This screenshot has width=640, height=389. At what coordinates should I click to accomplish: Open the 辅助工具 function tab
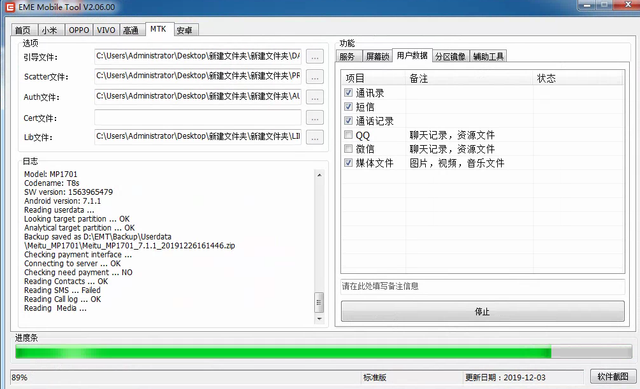point(488,56)
